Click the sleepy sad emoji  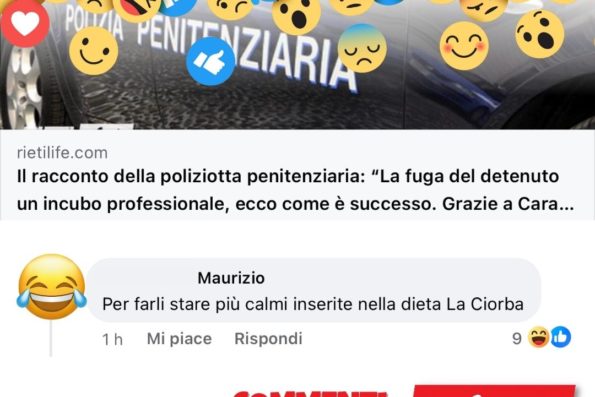(x=362, y=48)
